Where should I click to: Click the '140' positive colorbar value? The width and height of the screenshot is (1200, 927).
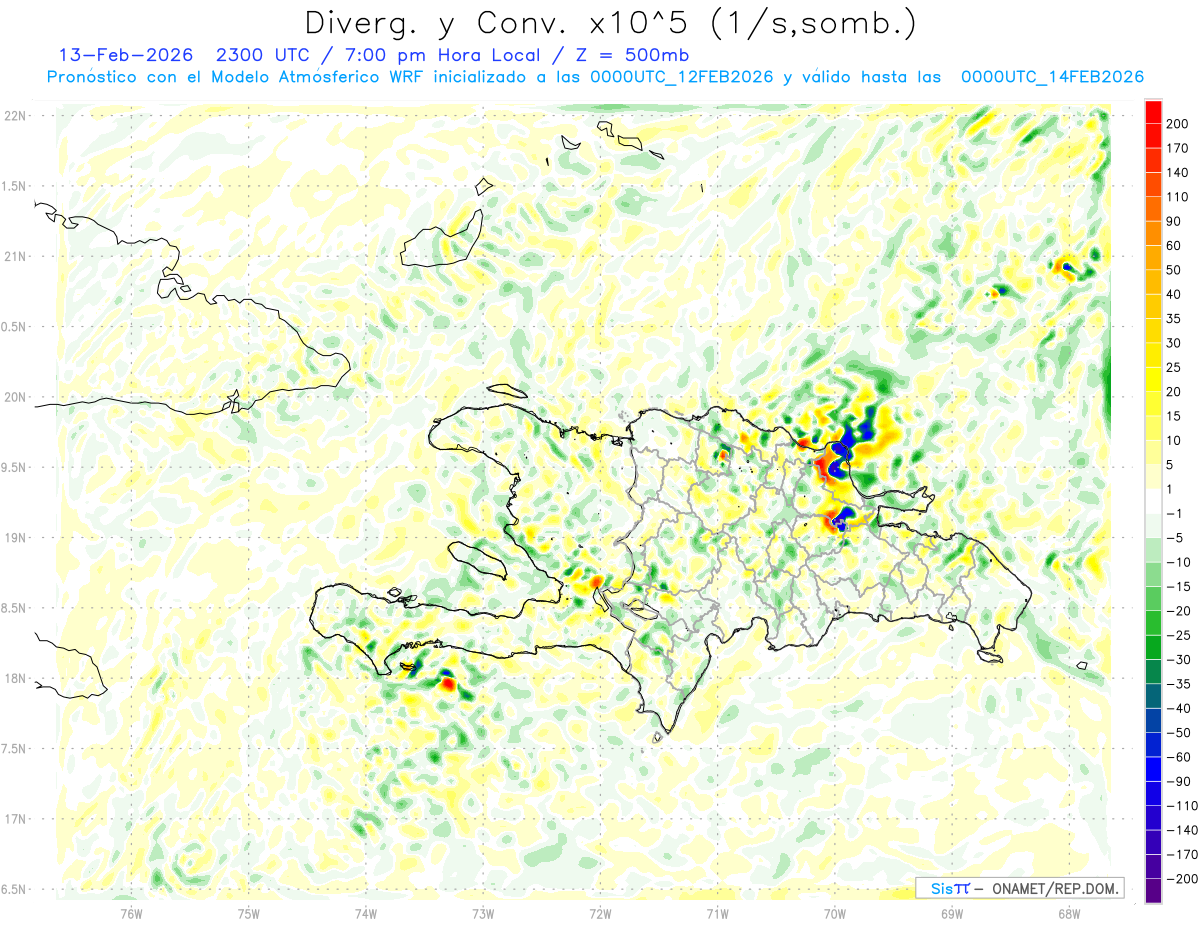(1177, 173)
